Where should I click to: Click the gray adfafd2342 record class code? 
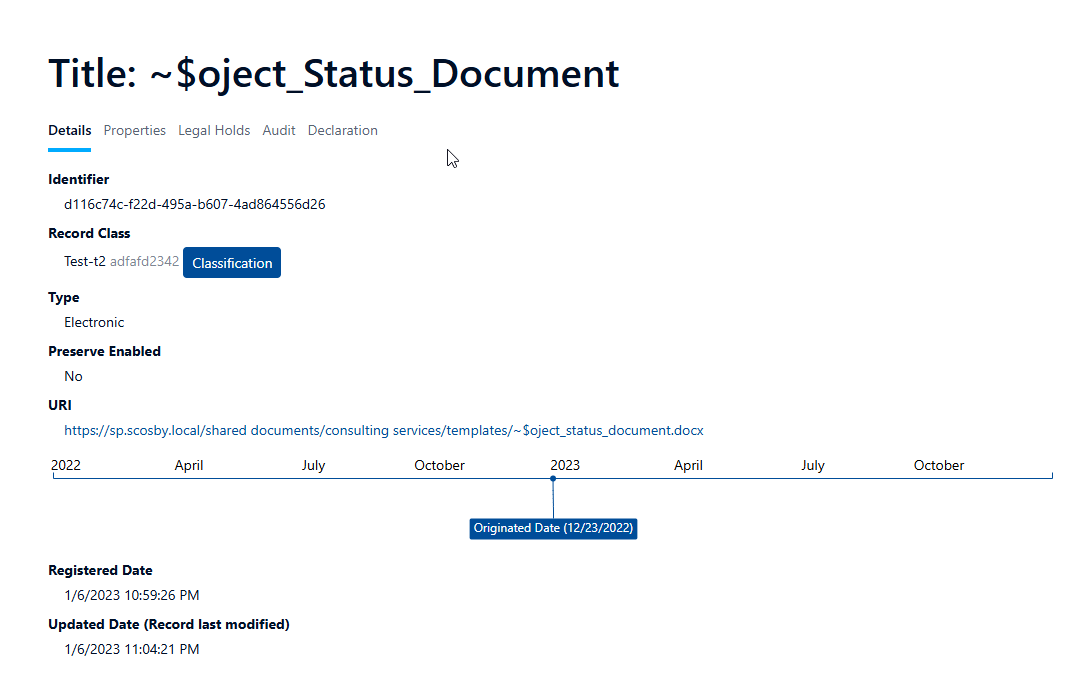(x=144, y=262)
